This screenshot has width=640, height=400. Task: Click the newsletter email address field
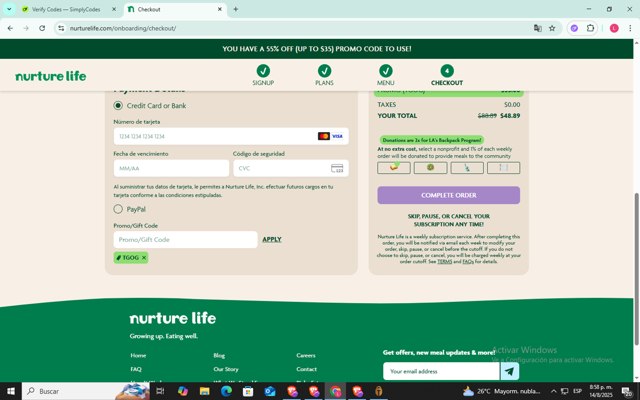coord(441,371)
